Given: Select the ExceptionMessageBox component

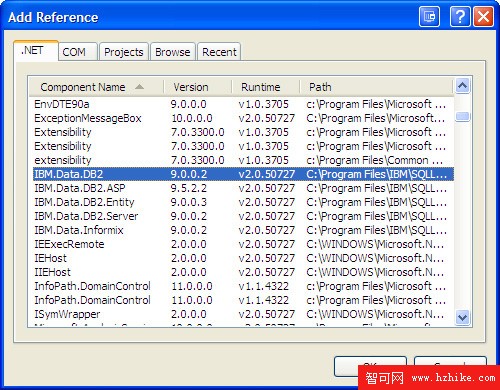Looking at the screenshot, I should [x=243, y=118].
